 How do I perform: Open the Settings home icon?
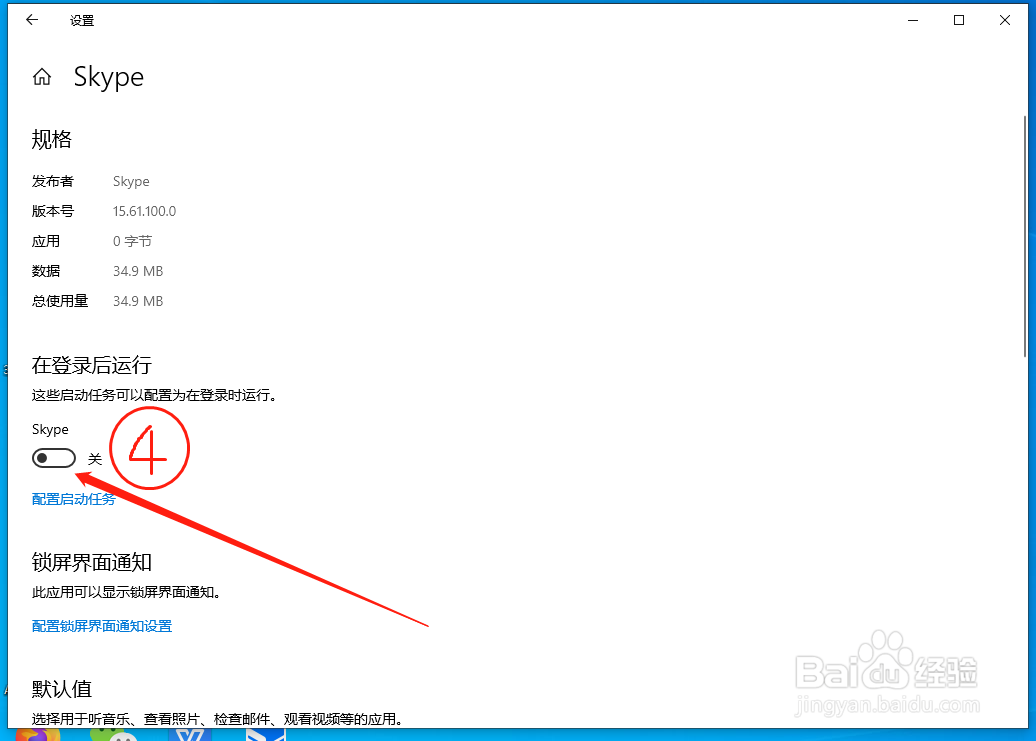[x=42, y=77]
